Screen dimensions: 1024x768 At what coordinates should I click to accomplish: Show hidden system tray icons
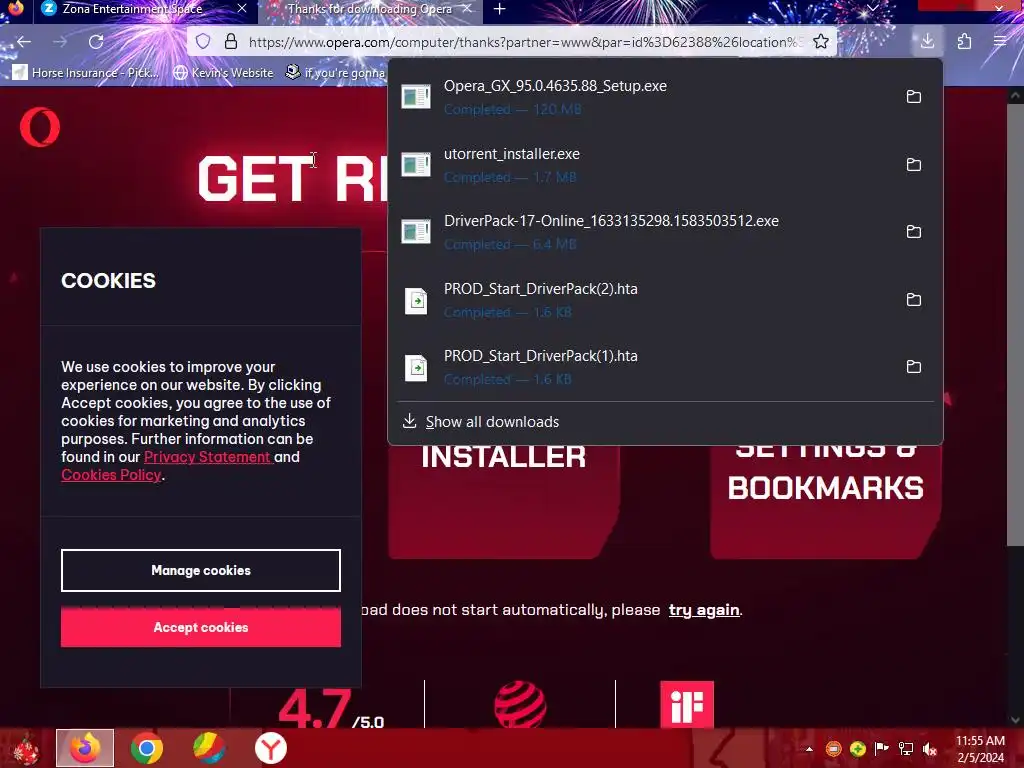(x=809, y=749)
